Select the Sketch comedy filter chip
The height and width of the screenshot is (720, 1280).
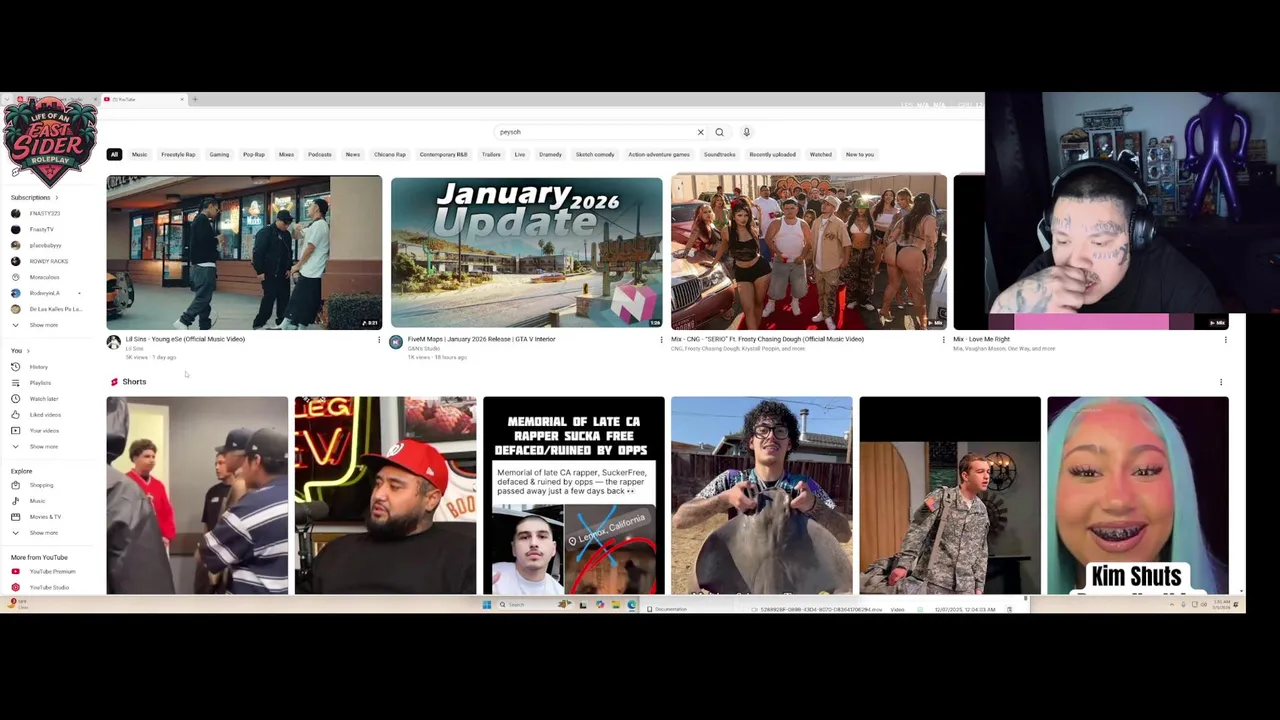(595, 154)
